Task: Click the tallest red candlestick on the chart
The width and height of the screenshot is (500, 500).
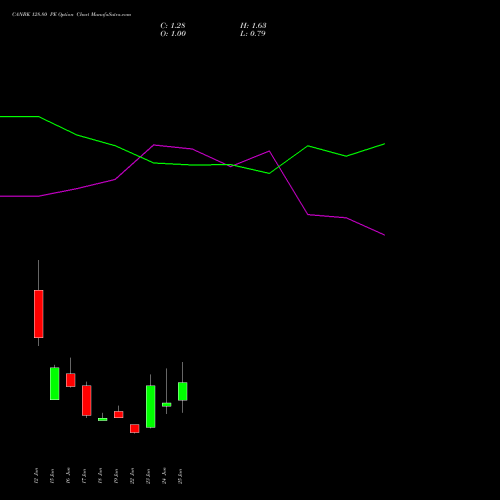Action: pos(39,314)
